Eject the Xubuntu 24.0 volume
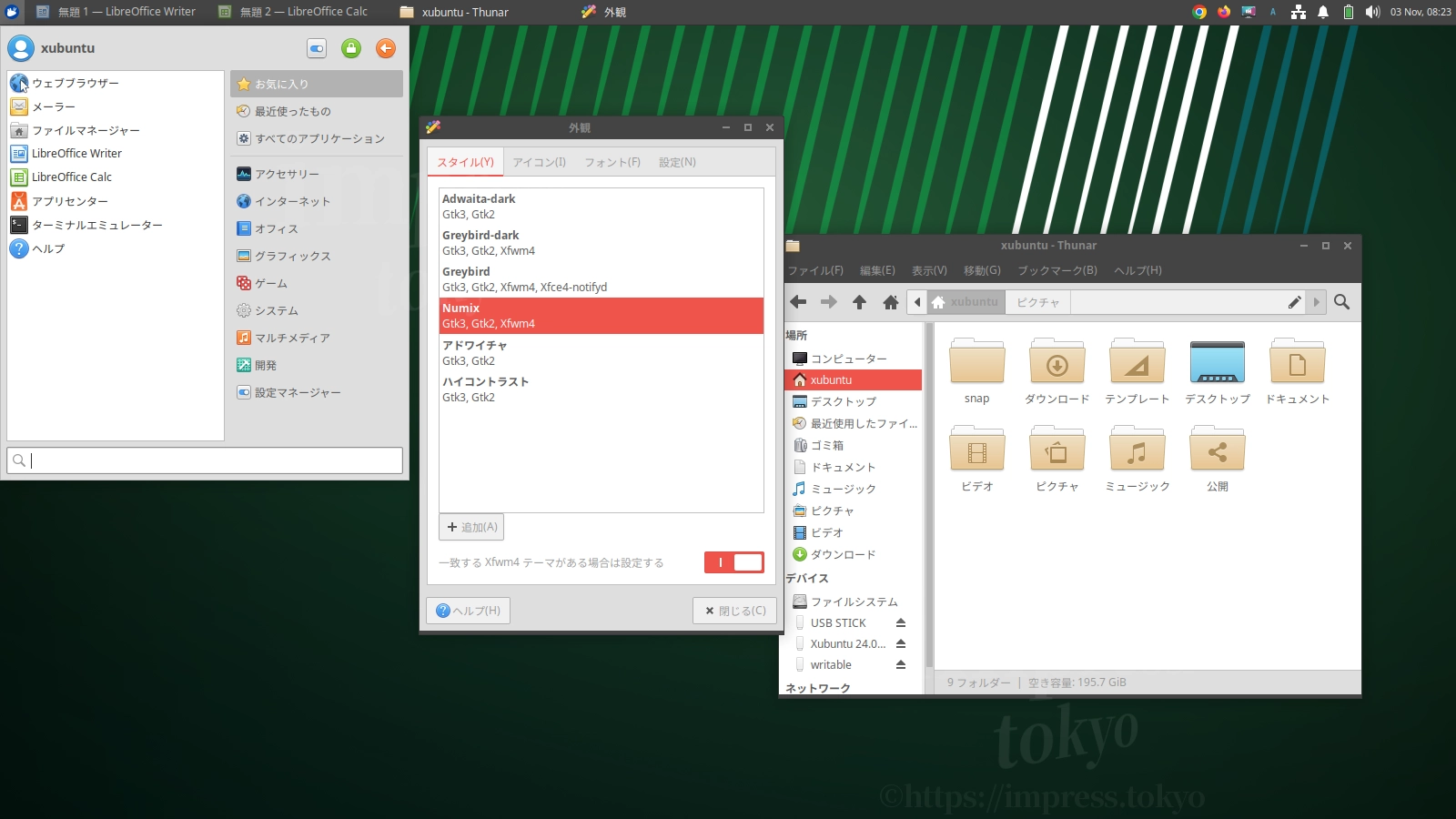 (901, 644)
